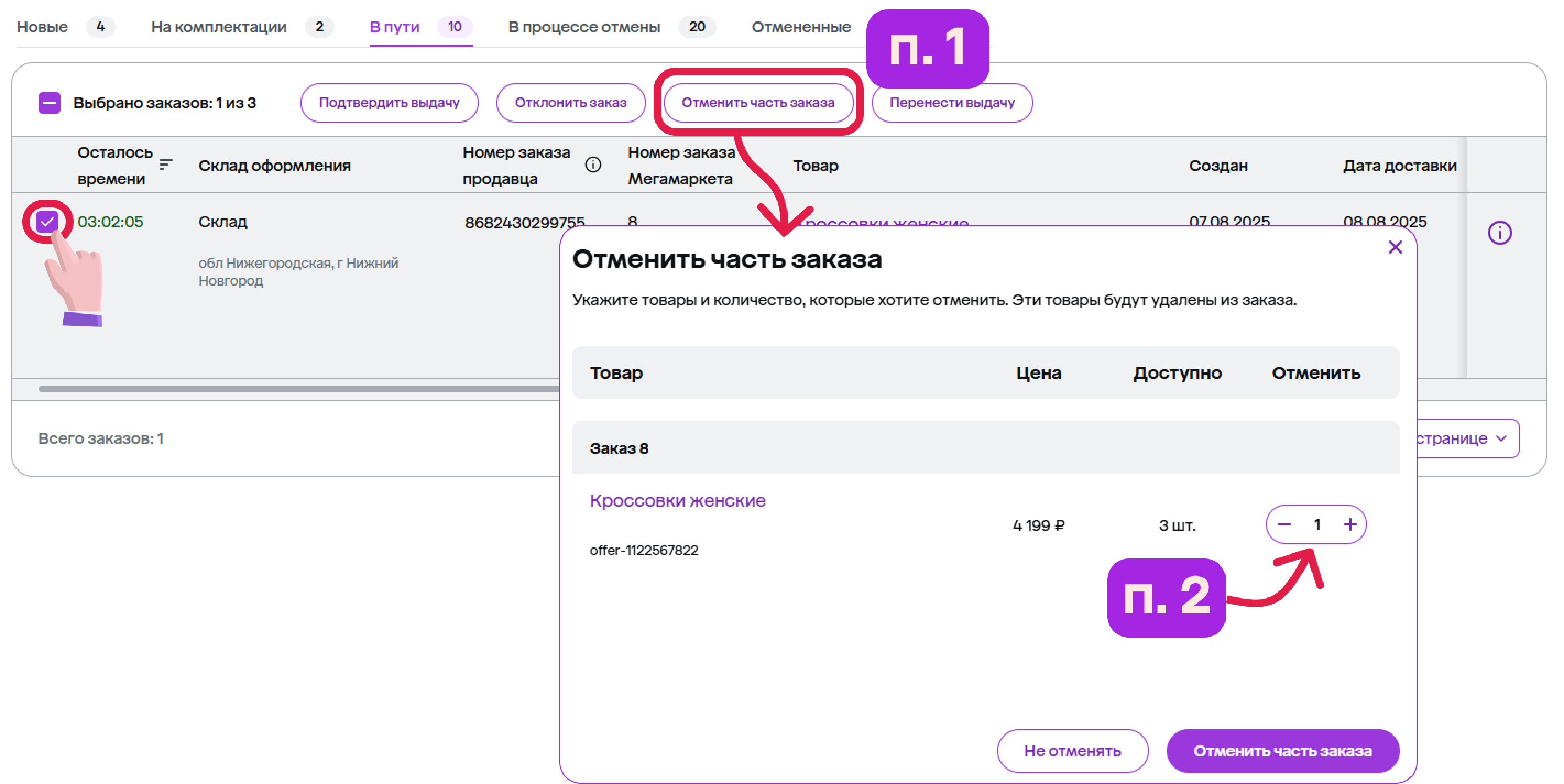
Task: Click the order row info icon
Action: coord(1499,232)
